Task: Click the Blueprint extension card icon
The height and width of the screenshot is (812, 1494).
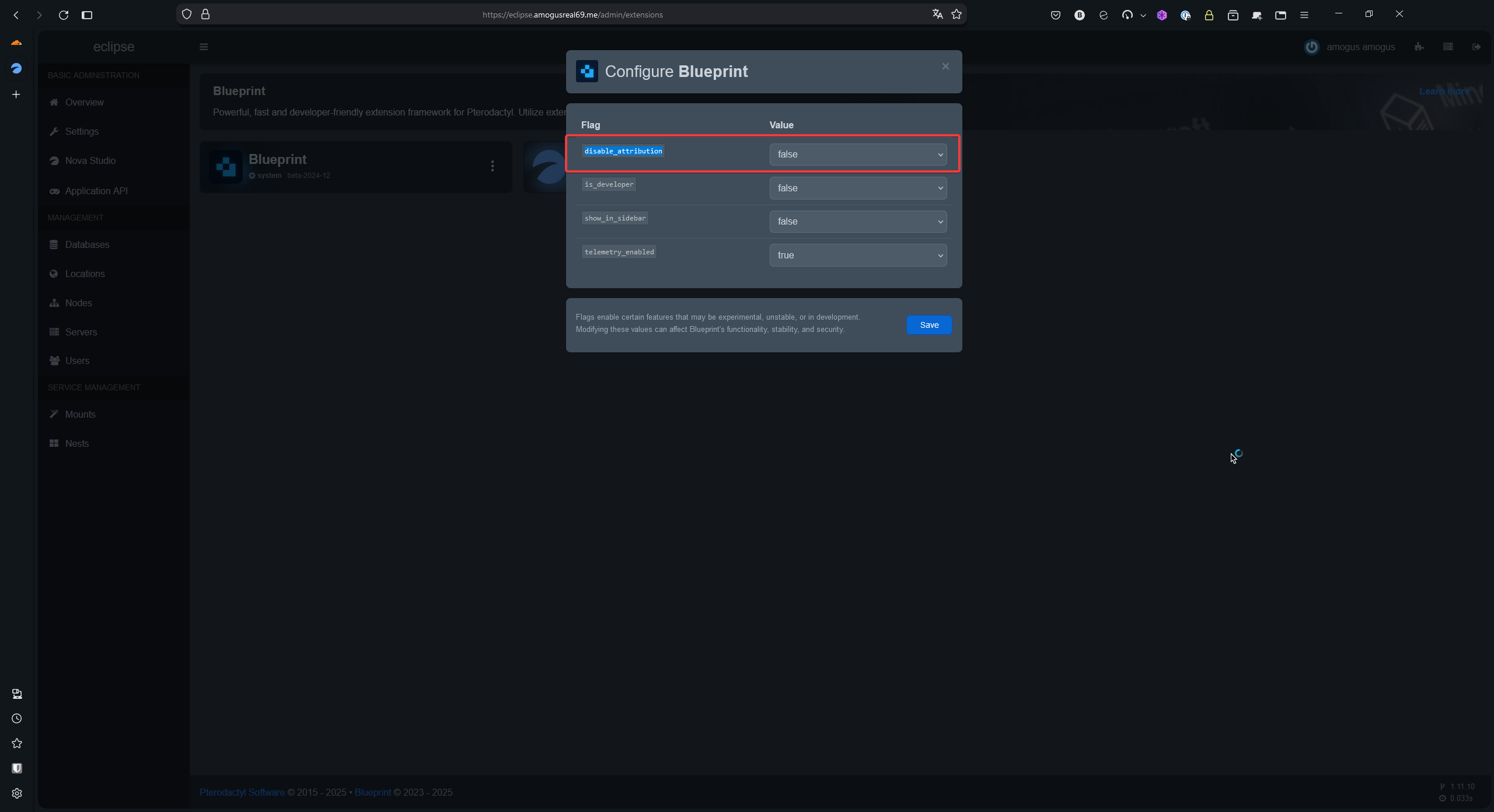Action: [x=226, y=167]
